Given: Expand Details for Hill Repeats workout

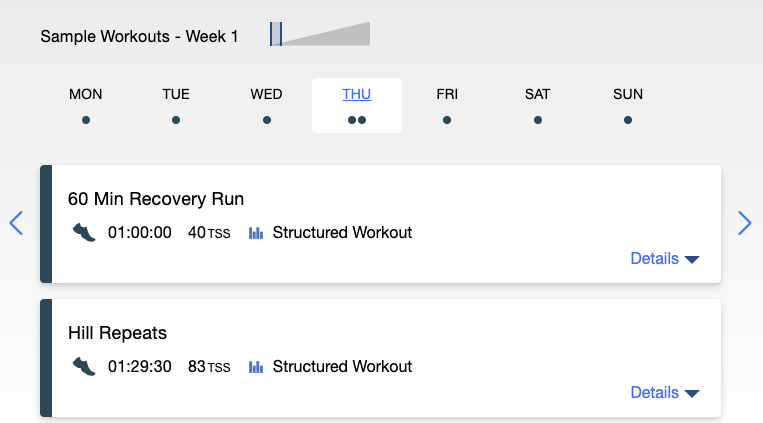Looking at the screenshot, I should click(664, 392).
